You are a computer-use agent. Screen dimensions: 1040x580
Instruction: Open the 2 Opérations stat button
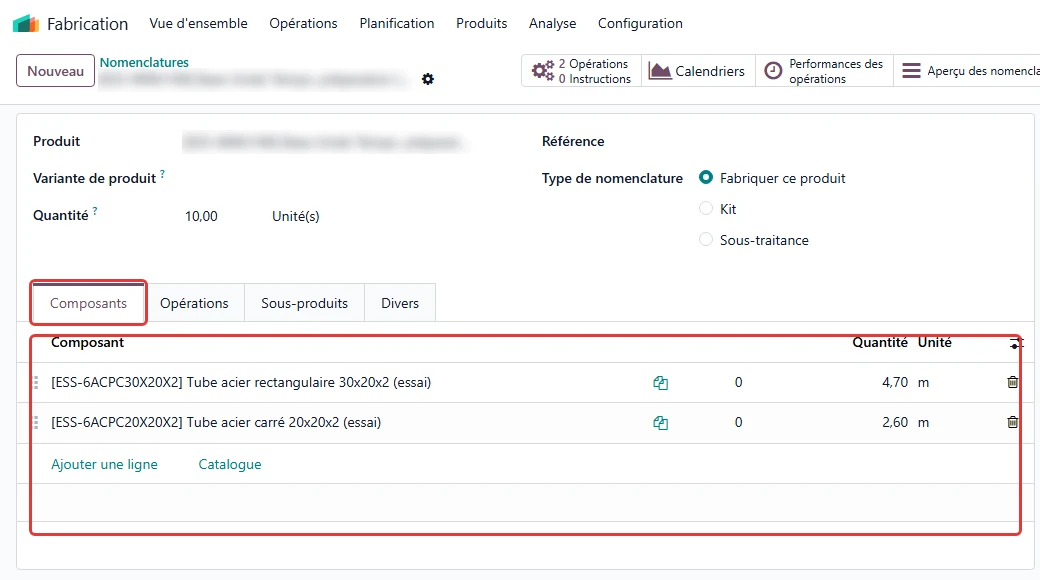pyautogui.click(x=582, y=71)
